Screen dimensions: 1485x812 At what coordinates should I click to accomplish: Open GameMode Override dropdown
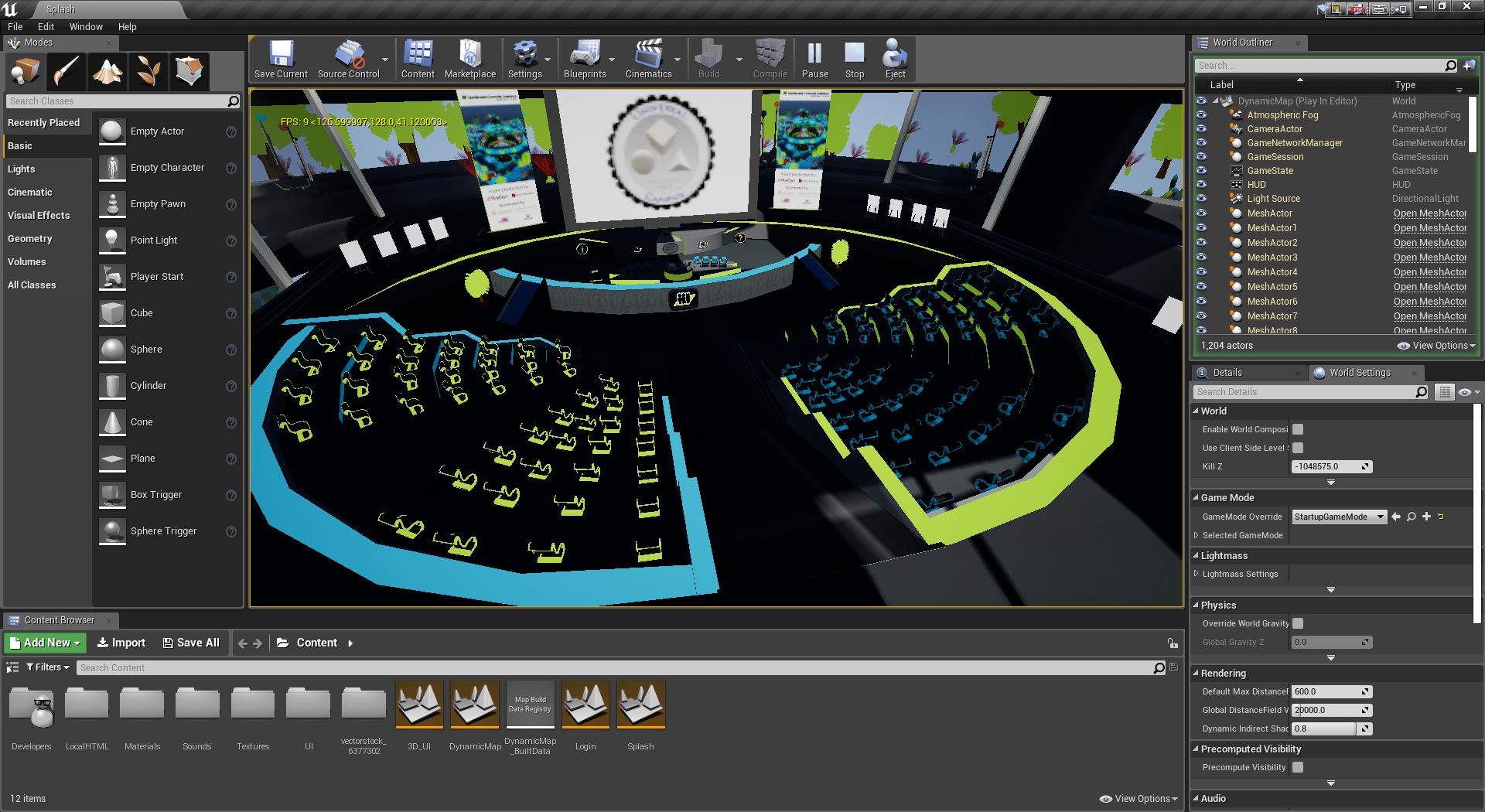[x=1340, y=517]
